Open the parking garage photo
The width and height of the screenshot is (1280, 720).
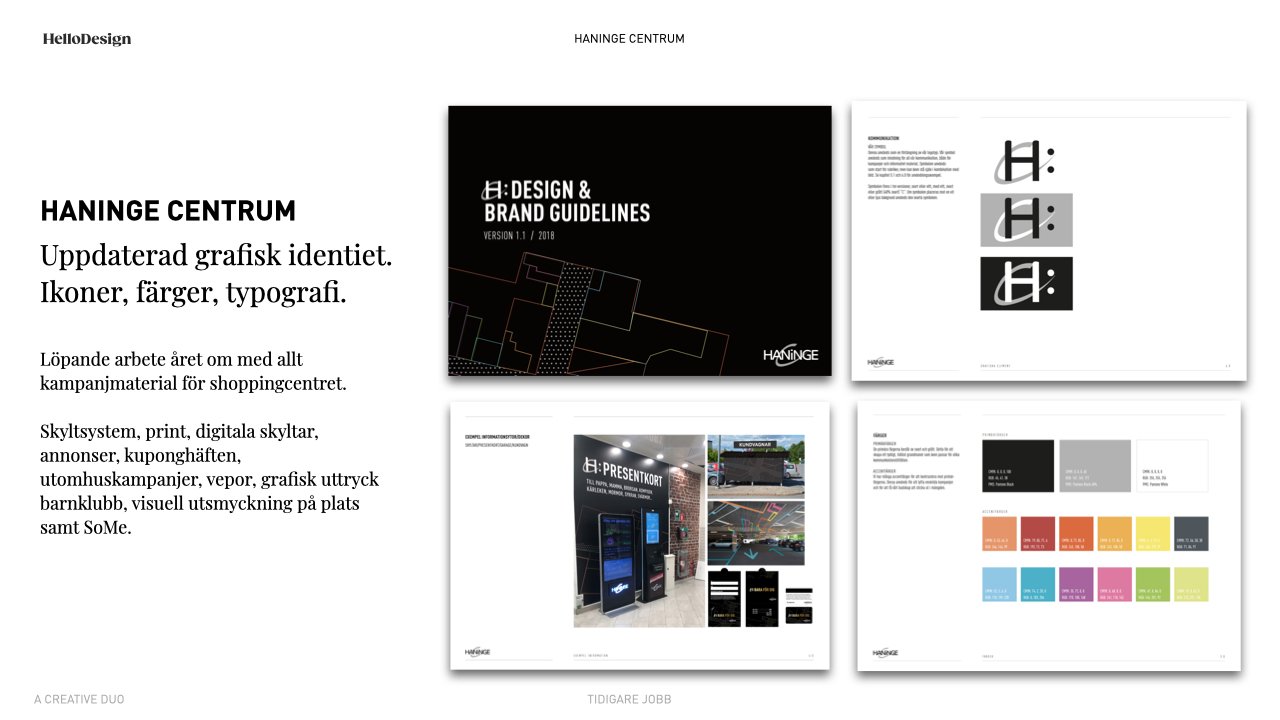pos(756,531)
